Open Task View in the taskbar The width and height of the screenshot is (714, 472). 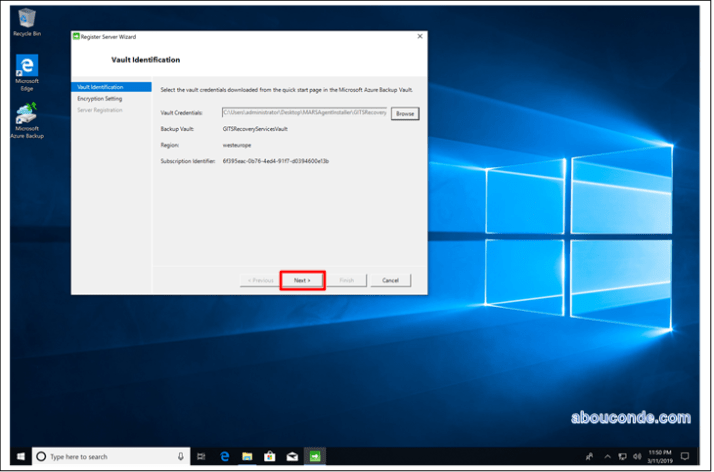pyautogui.click(x=201, y=456)
